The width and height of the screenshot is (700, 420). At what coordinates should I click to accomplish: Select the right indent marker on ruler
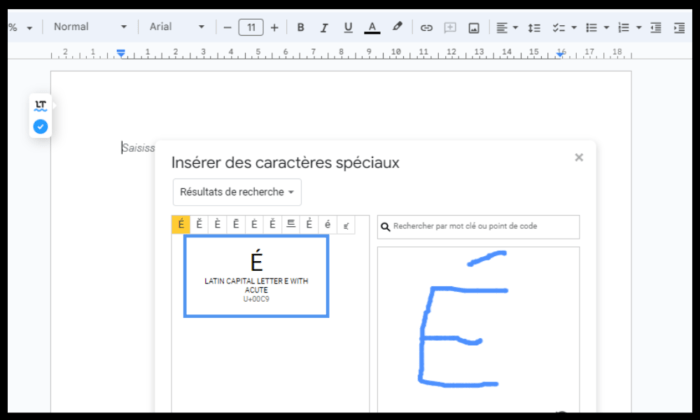560,54
